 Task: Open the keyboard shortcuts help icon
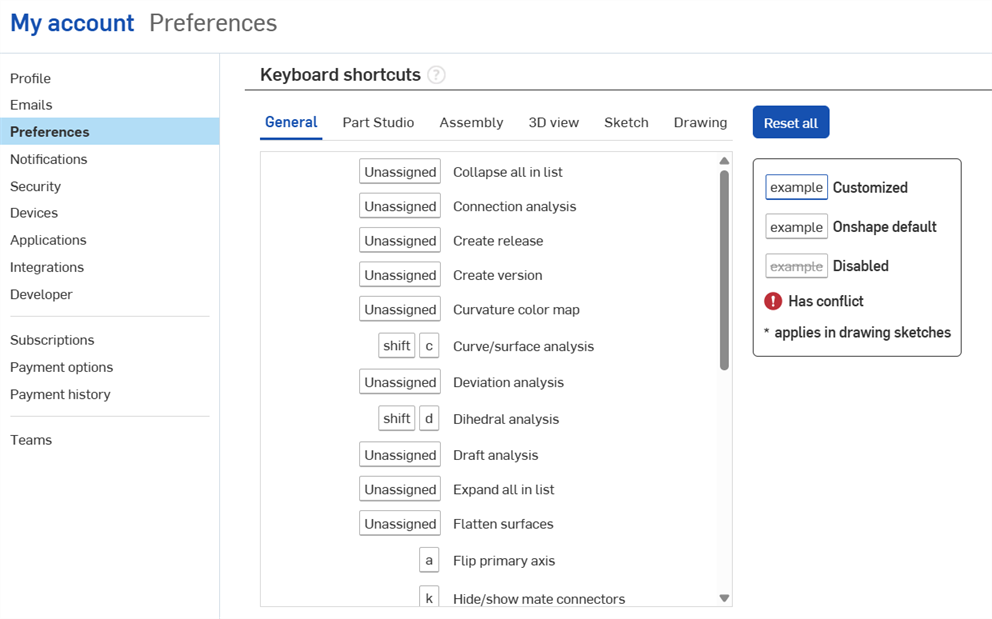click(437, 75)
